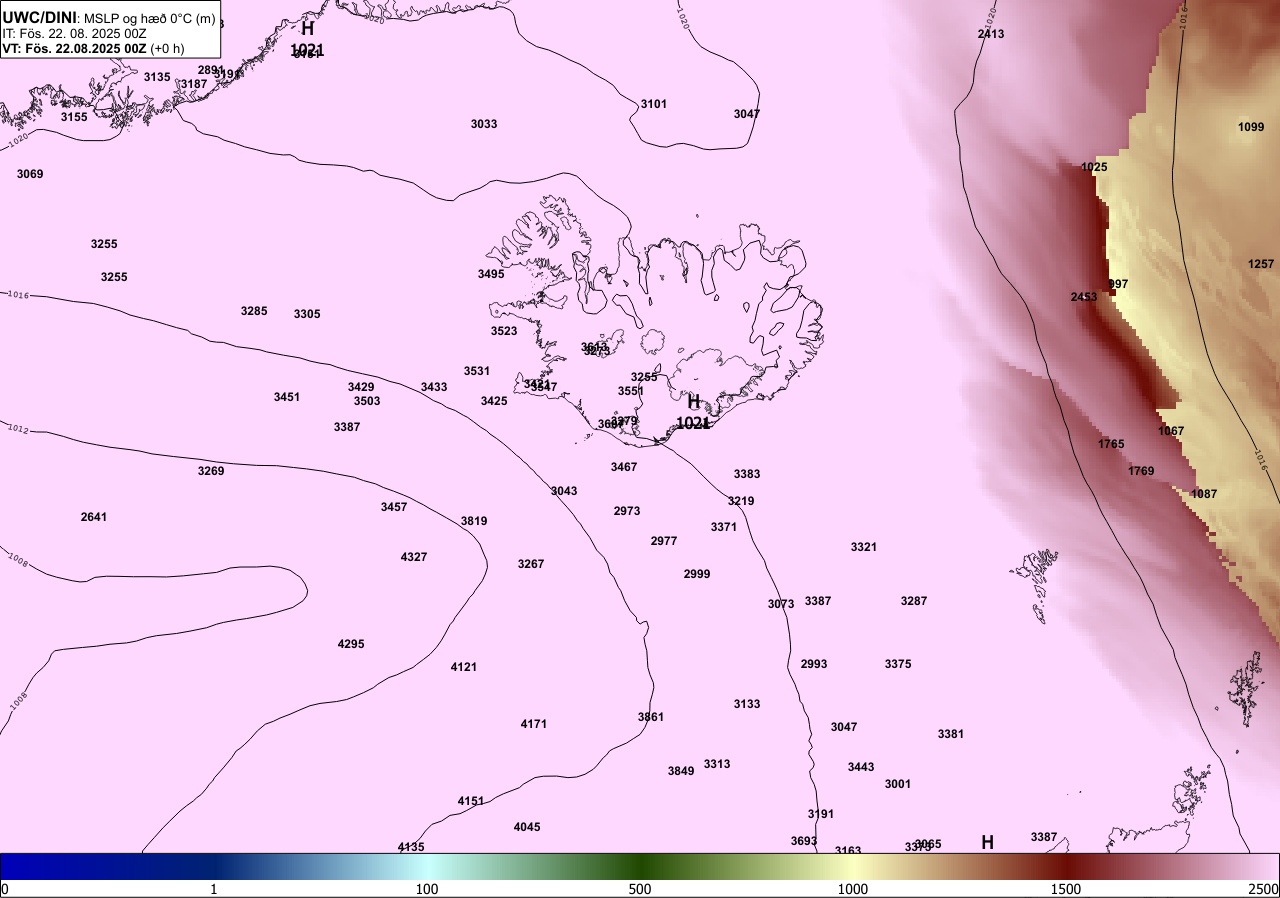Click the value 3381 on the map
The width and height of the screenshot is (1280, 898).
point(951,734)
